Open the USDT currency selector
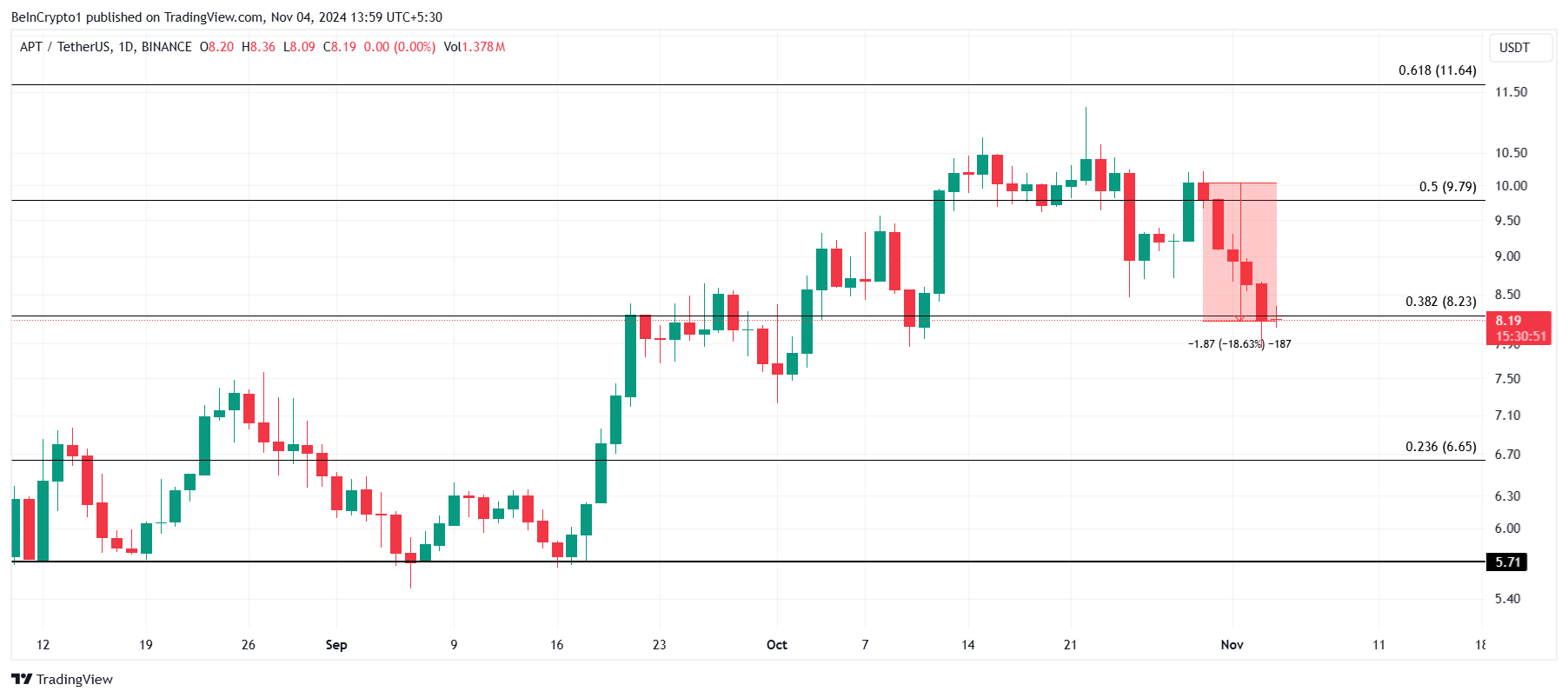The image size is (1568, 698). point(1514,48)
